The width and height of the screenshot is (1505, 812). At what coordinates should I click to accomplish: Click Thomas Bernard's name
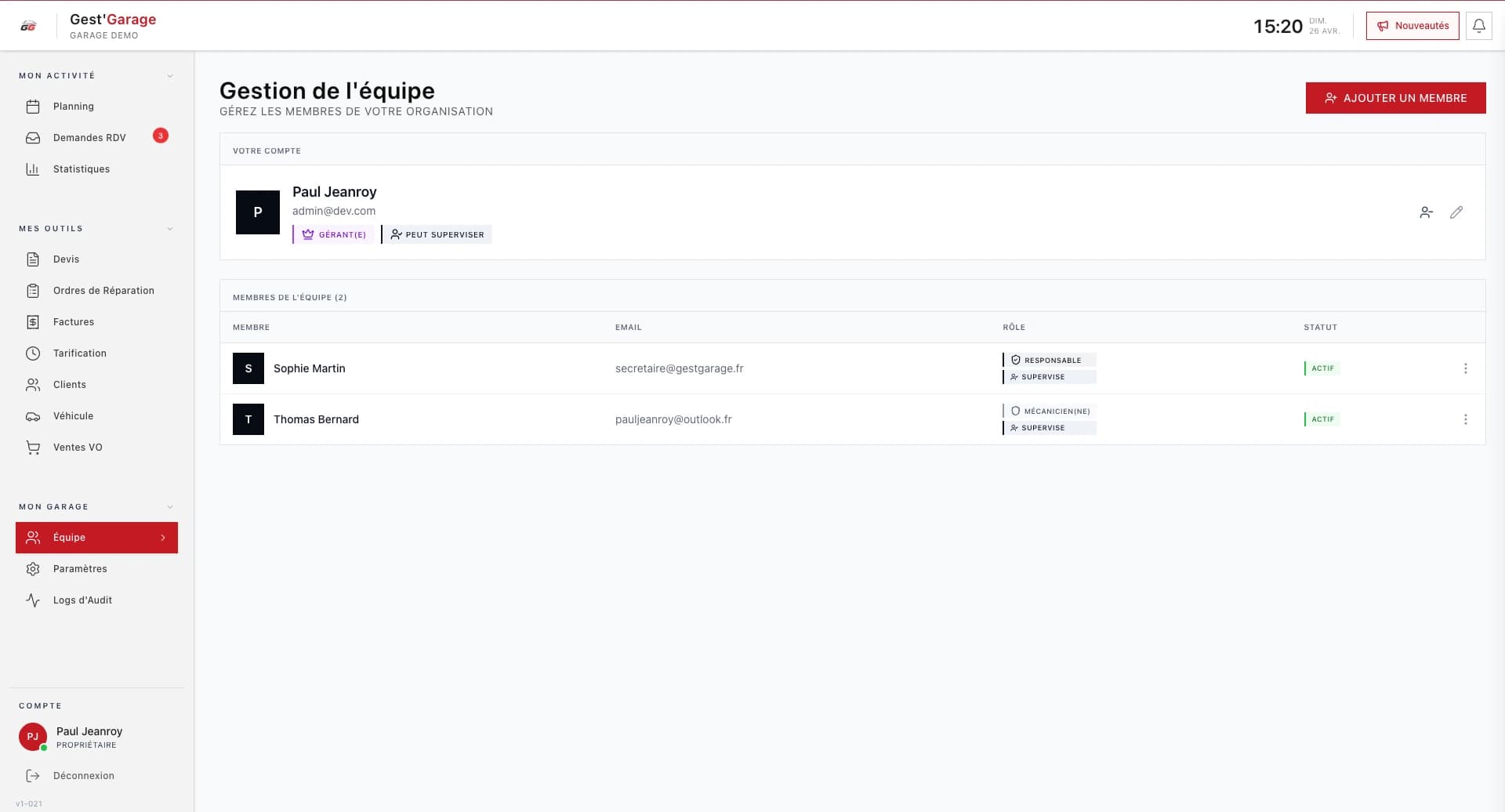317,419
